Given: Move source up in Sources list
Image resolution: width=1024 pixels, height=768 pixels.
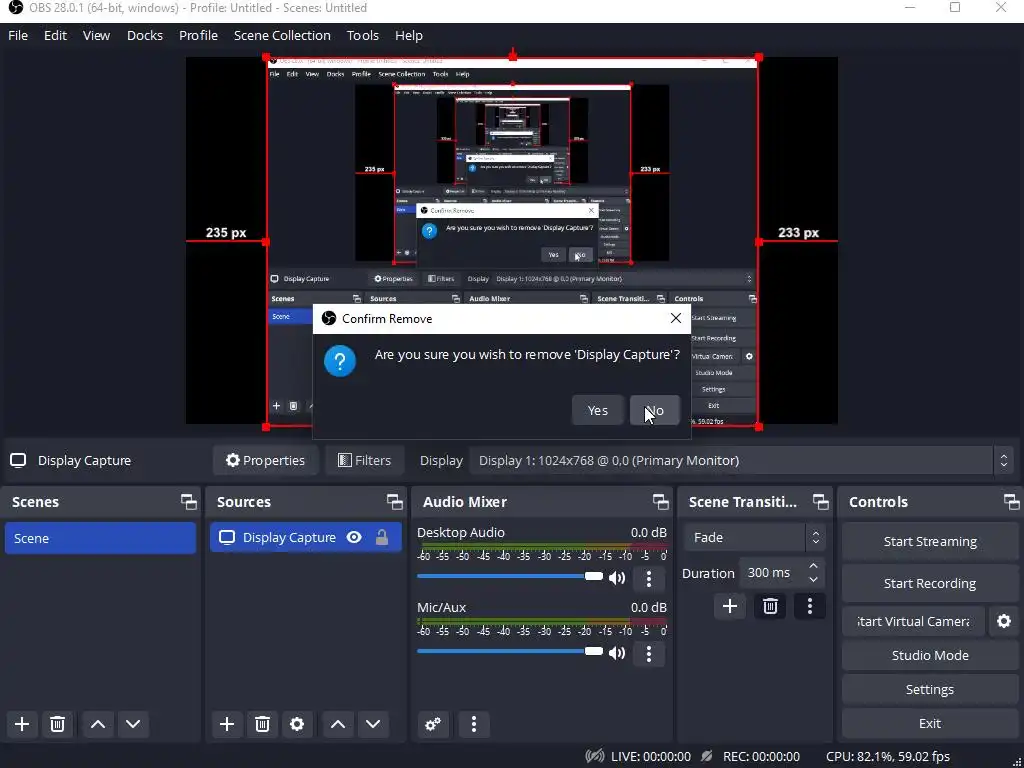Looking at the screenshot, I should coord(338,724).
